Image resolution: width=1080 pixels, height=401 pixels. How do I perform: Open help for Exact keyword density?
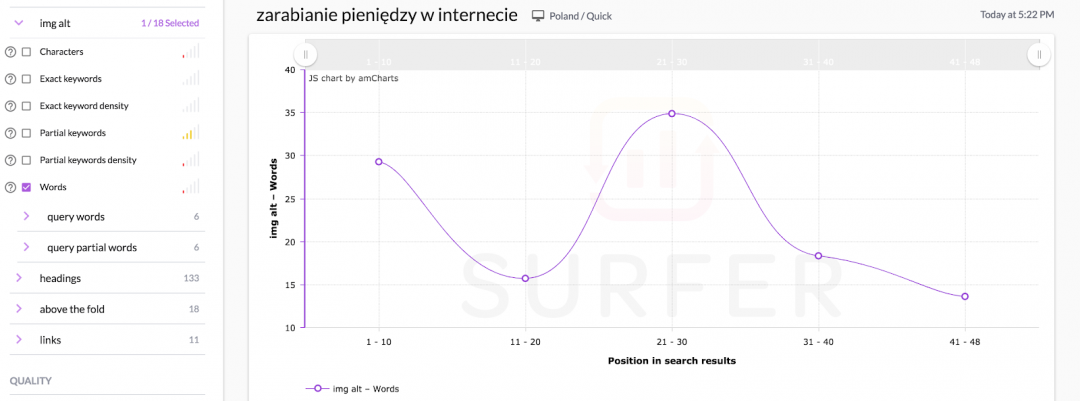tap(11, 106)
